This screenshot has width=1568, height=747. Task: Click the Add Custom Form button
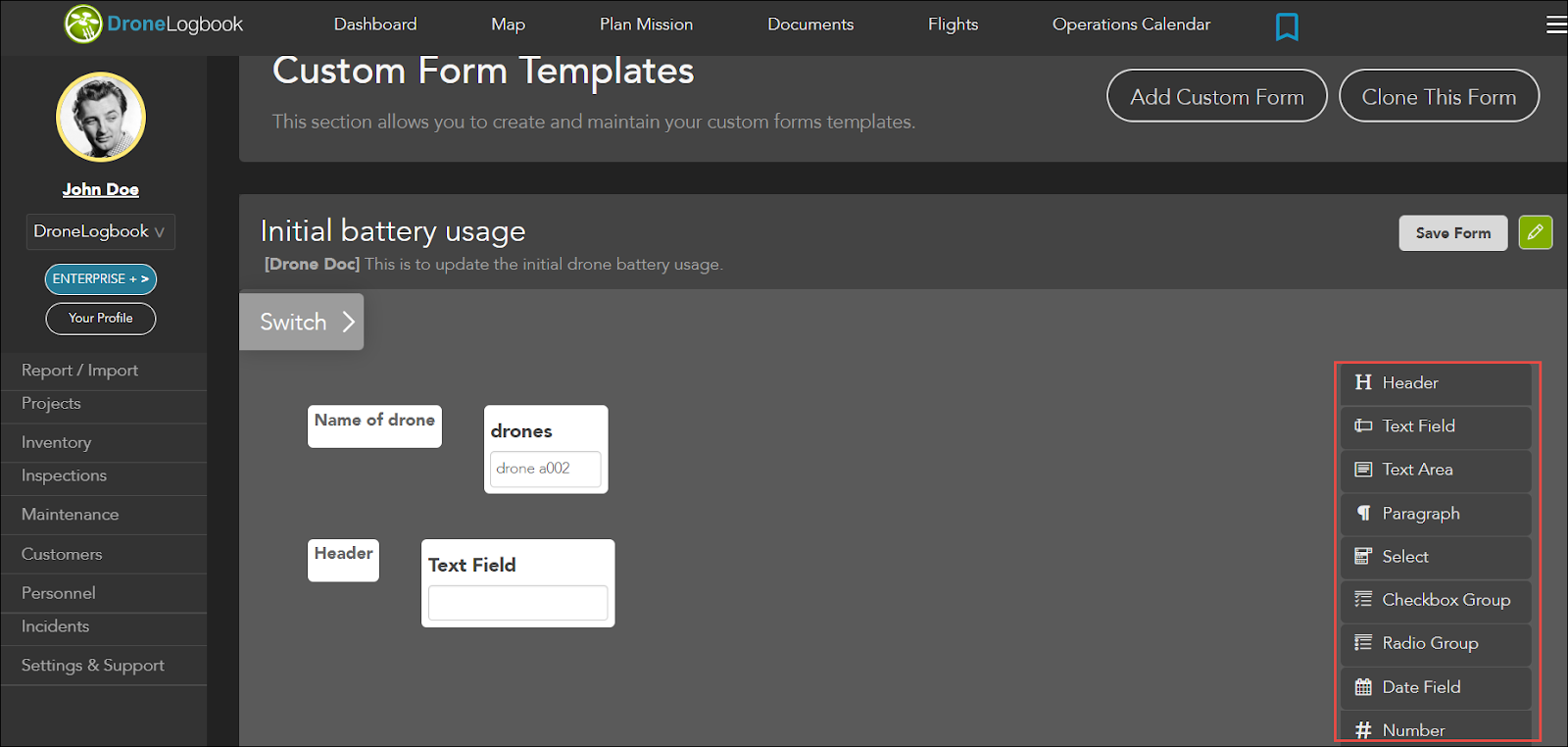(1217, 96)
